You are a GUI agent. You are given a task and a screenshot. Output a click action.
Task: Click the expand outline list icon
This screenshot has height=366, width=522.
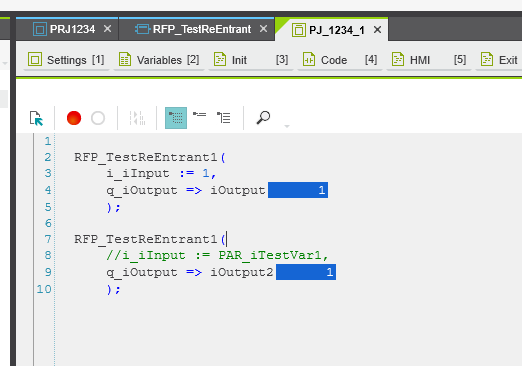coord(224,118)
